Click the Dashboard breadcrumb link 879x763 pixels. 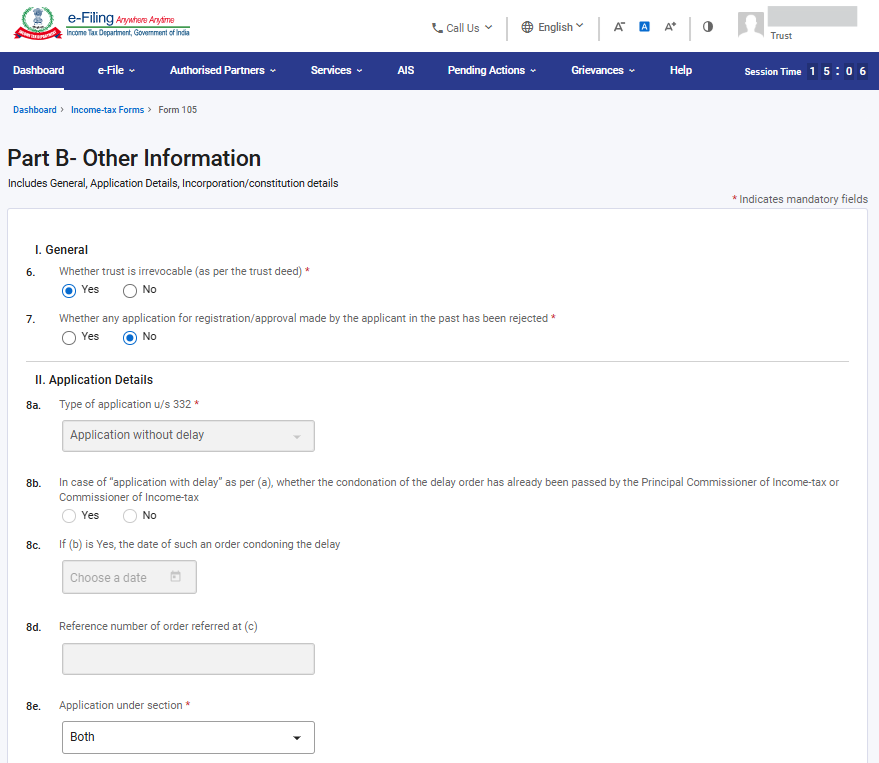pos(35,110)
